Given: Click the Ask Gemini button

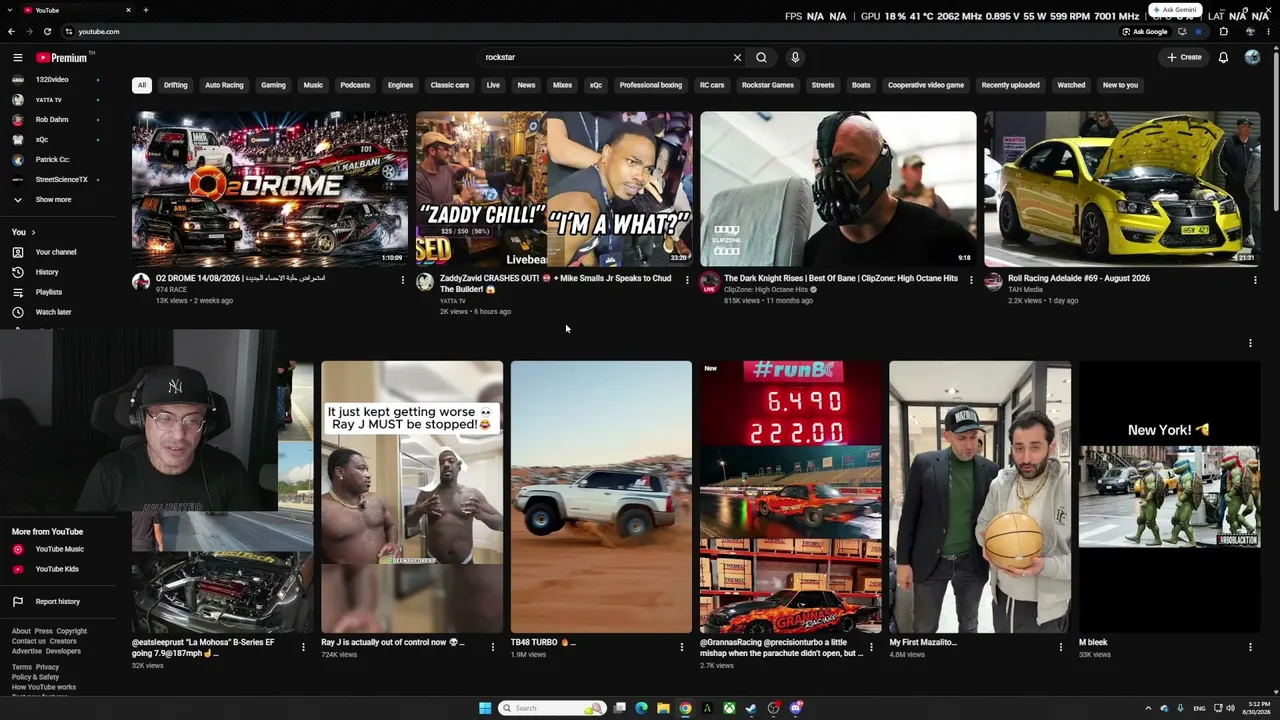Looking at the screenshot, I should click(1175, 10).
